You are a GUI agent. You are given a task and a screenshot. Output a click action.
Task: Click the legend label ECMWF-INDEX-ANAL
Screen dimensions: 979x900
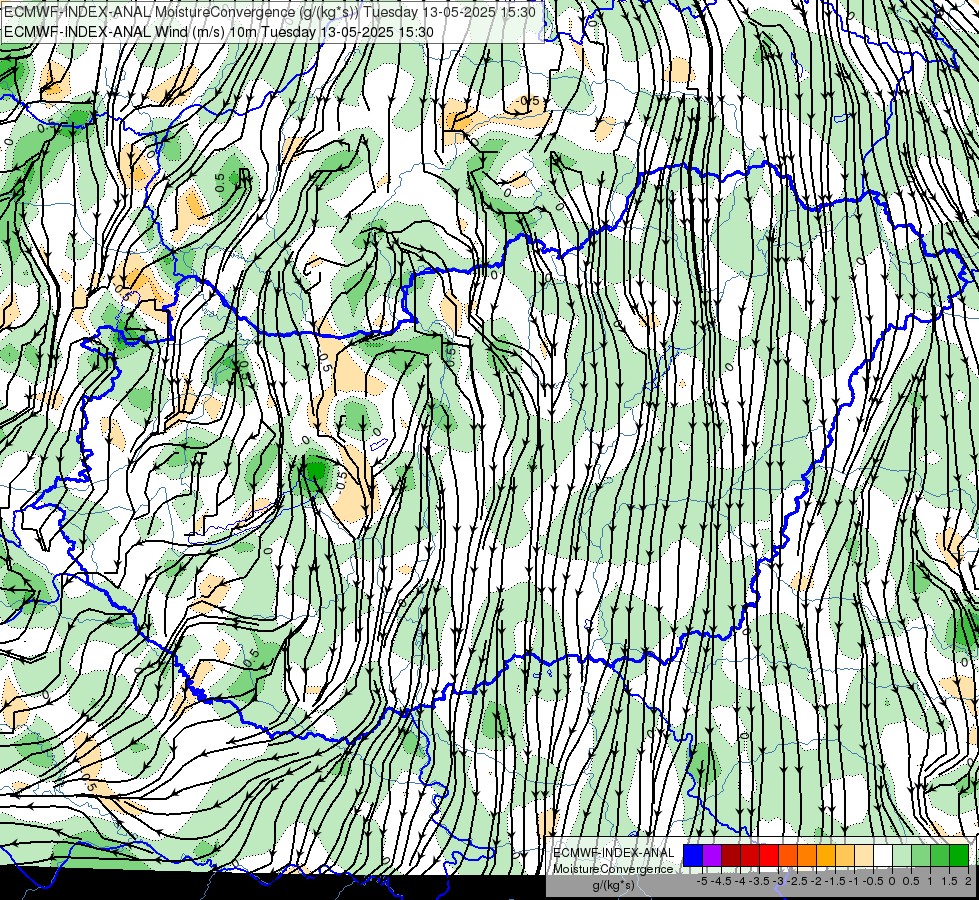point(613,853)
